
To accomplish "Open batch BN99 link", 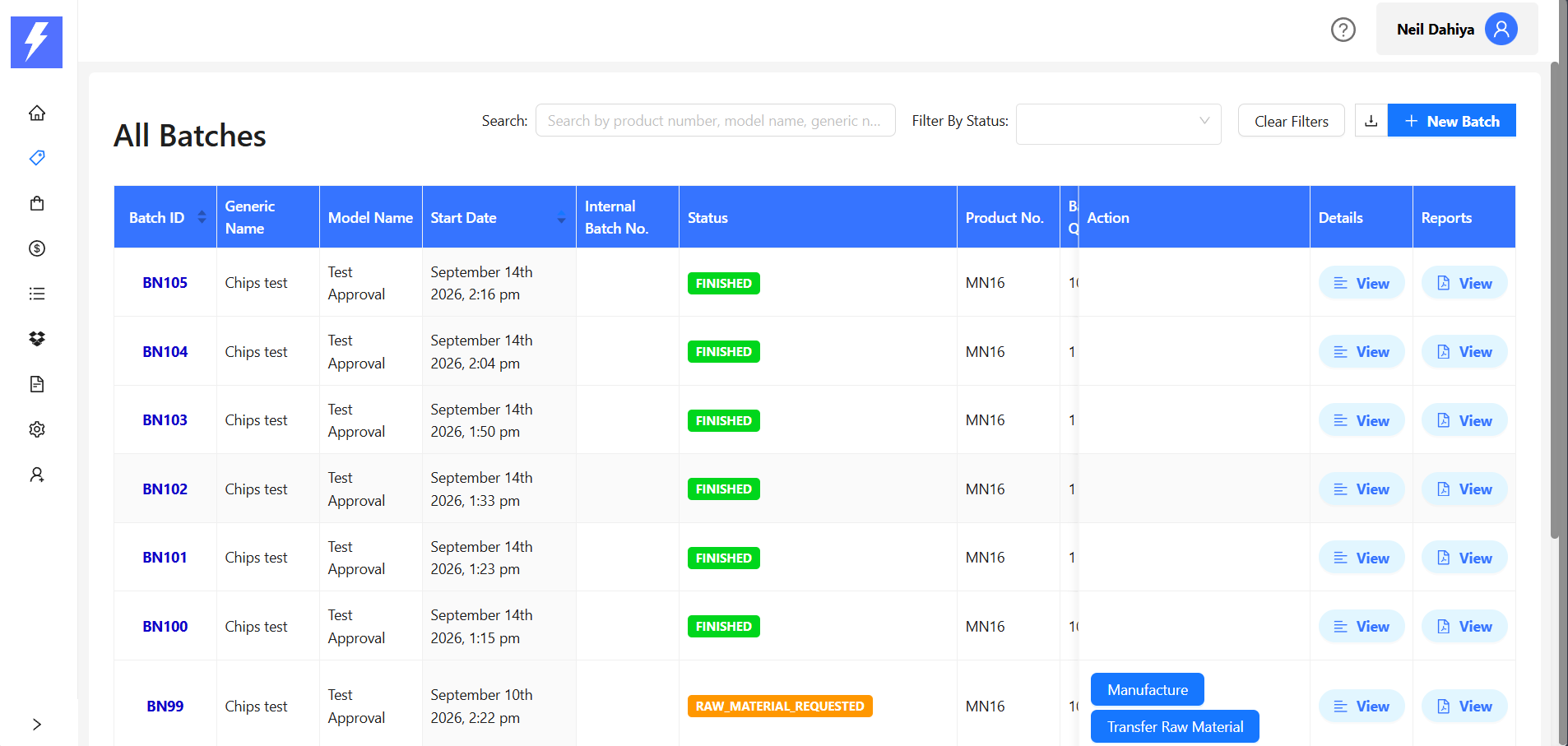I will [165, 707].
